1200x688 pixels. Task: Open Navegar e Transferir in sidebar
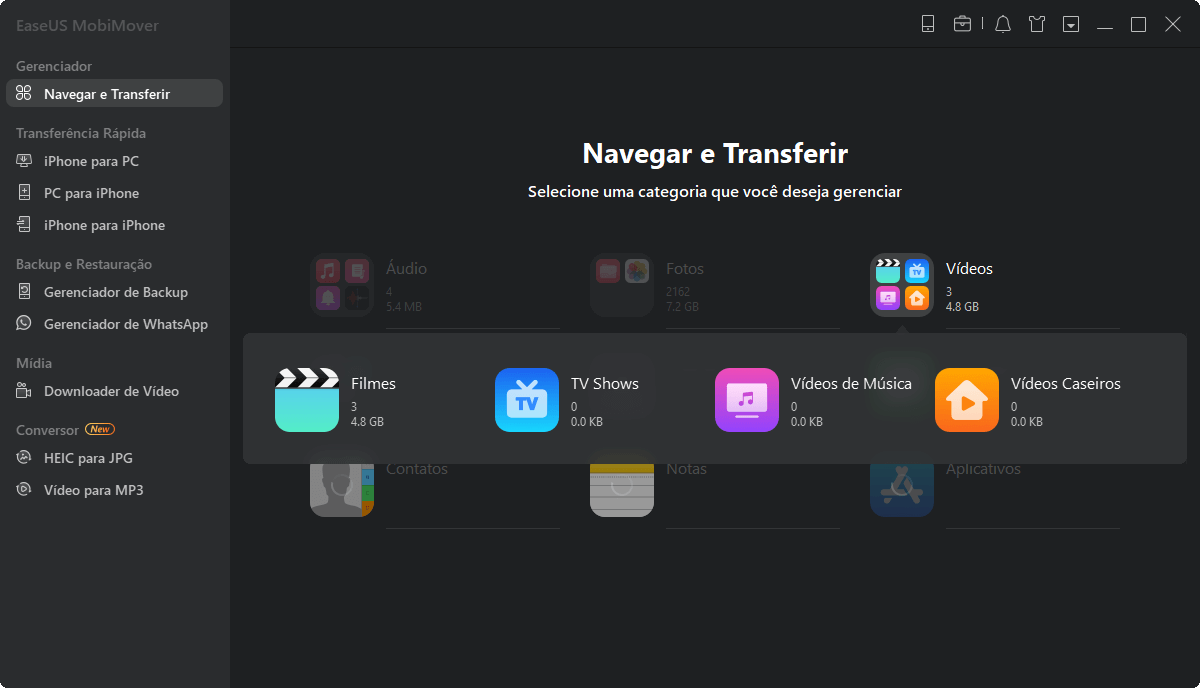pos(114,94)
